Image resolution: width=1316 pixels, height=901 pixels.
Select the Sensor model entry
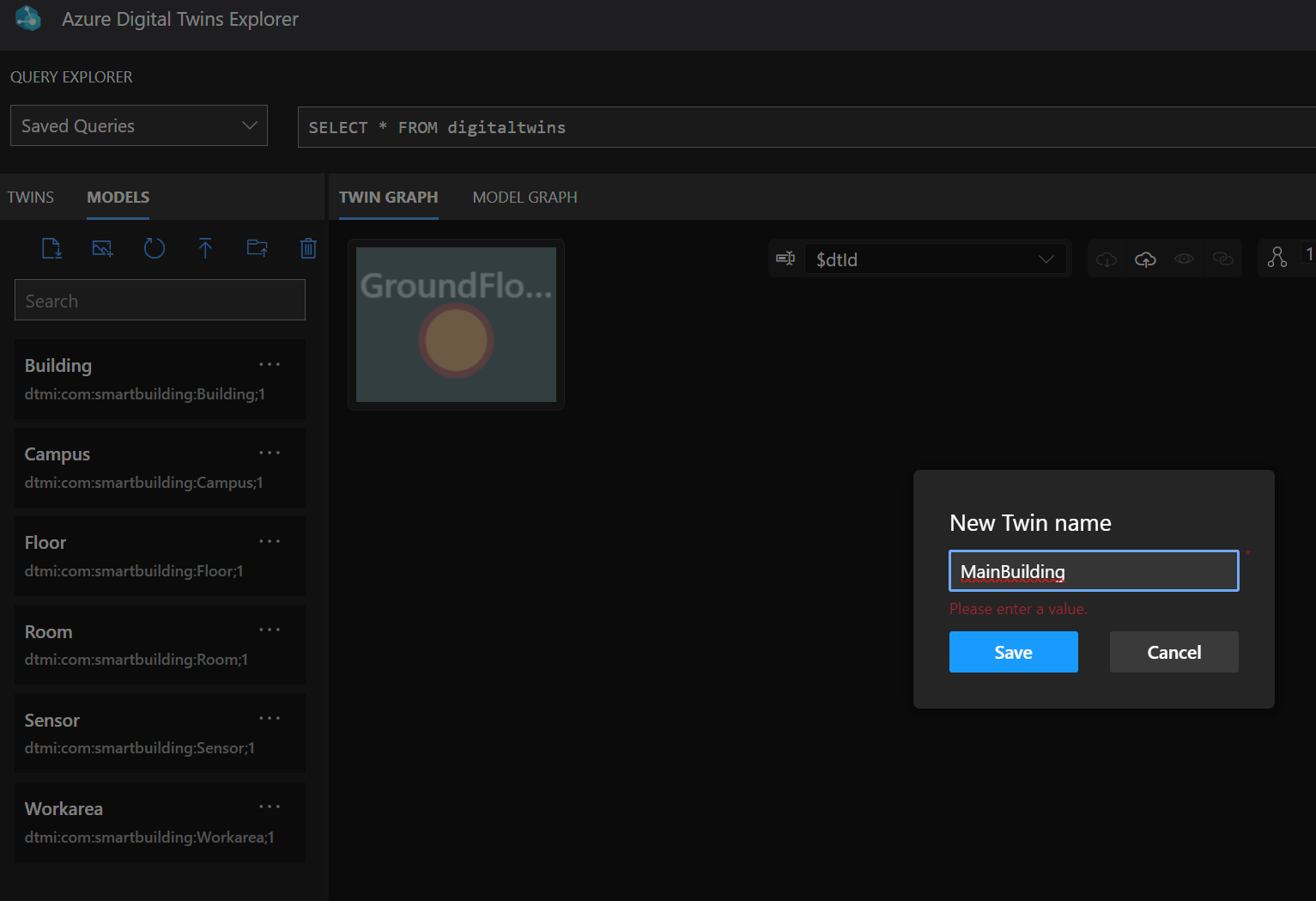click(x=160, y=733)
